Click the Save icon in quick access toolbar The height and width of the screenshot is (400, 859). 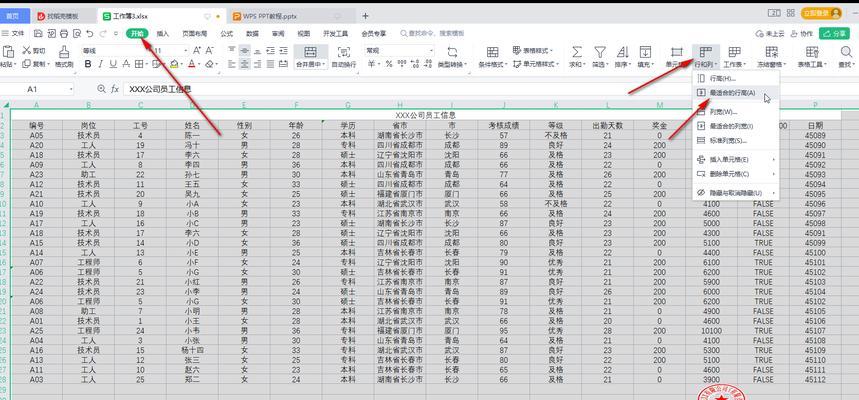point(38,33)
